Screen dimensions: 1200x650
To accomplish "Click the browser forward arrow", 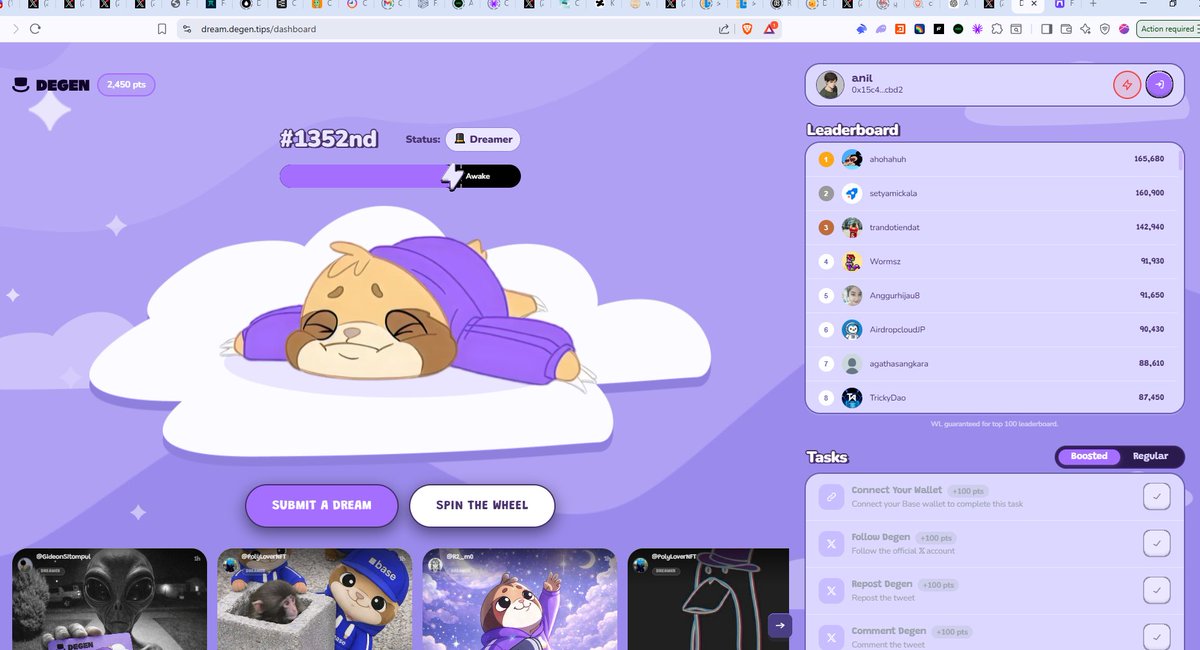I will [14, 29].
